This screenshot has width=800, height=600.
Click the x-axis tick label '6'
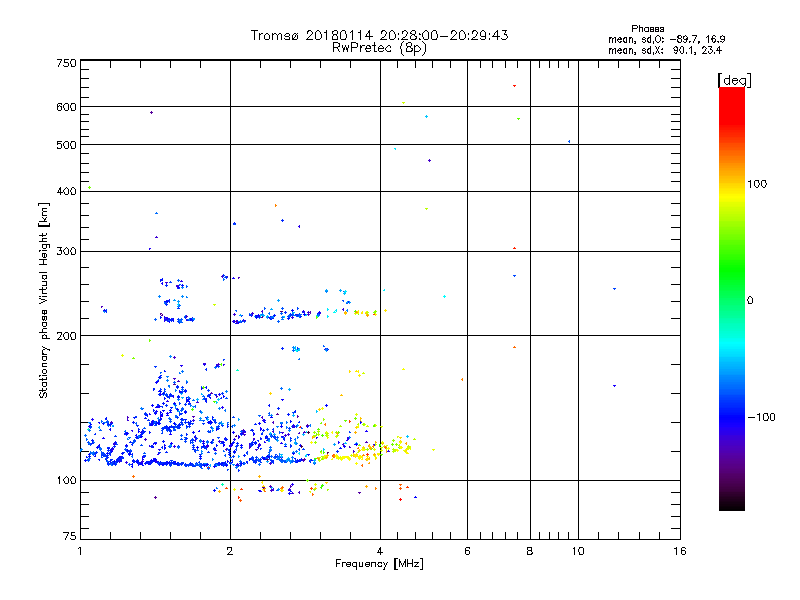467,551
